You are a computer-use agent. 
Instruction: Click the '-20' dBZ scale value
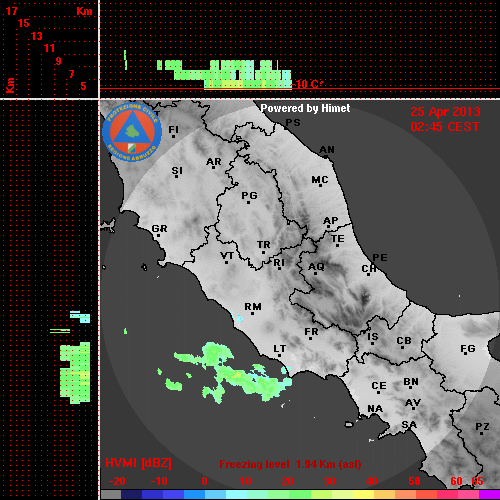(117, 481)
